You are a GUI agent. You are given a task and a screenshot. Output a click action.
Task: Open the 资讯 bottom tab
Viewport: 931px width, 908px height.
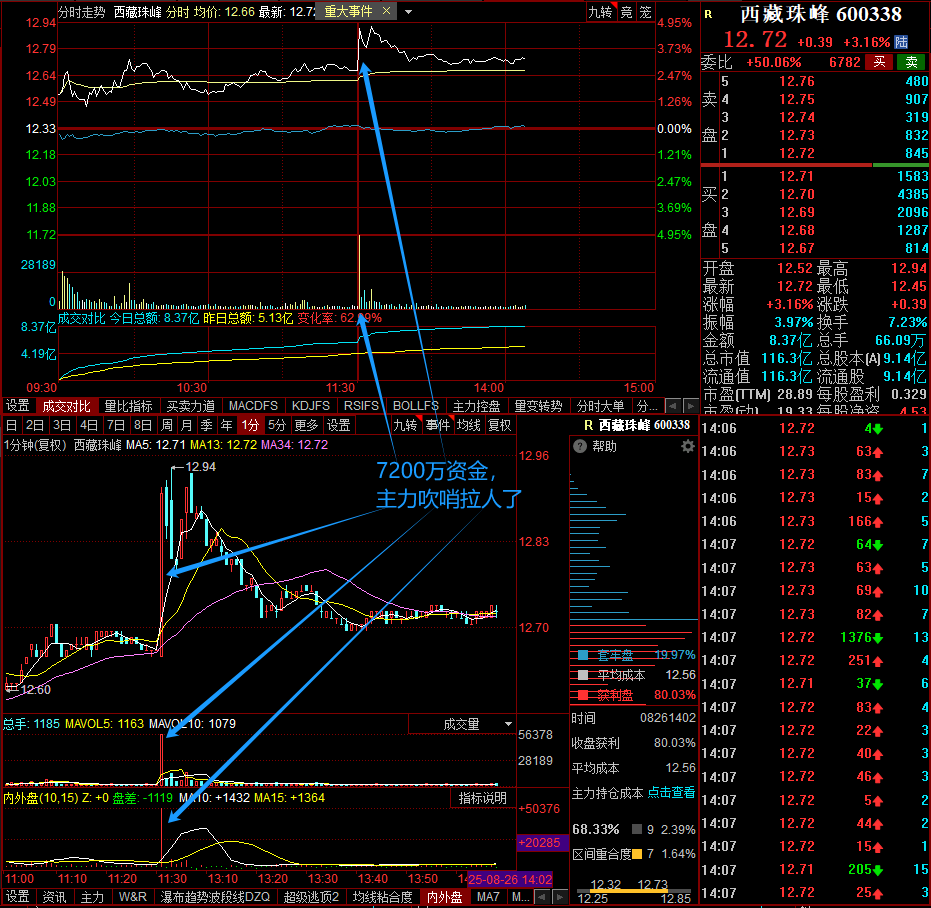(55, 897)
